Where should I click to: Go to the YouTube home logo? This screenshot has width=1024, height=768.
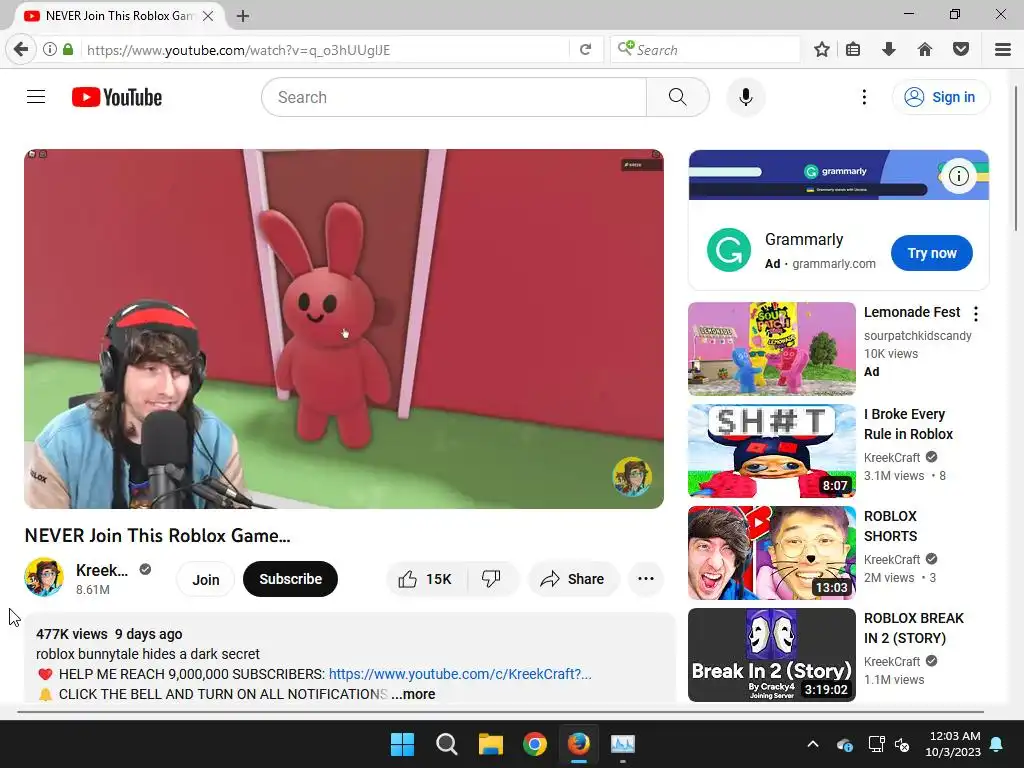(x=117, y=97)
